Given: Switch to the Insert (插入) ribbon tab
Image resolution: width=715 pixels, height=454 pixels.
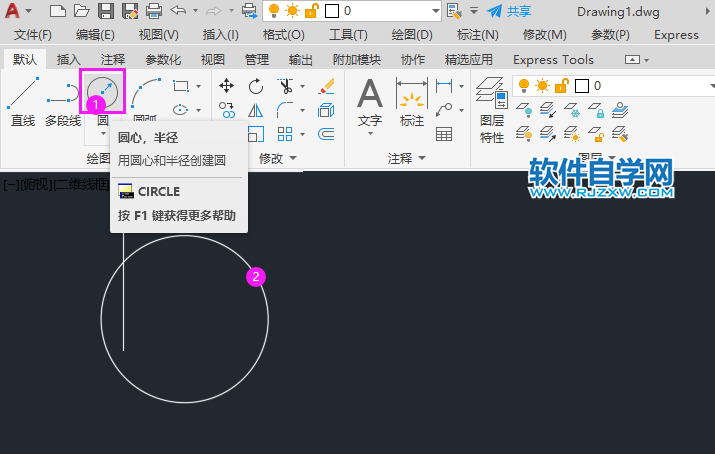Looking at the screenshot, I should coord(69,60).
